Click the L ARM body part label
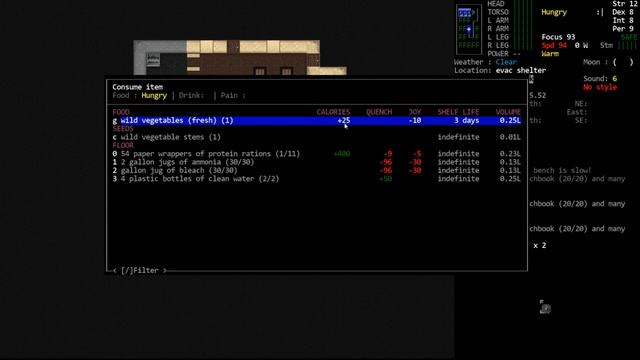 498,20
